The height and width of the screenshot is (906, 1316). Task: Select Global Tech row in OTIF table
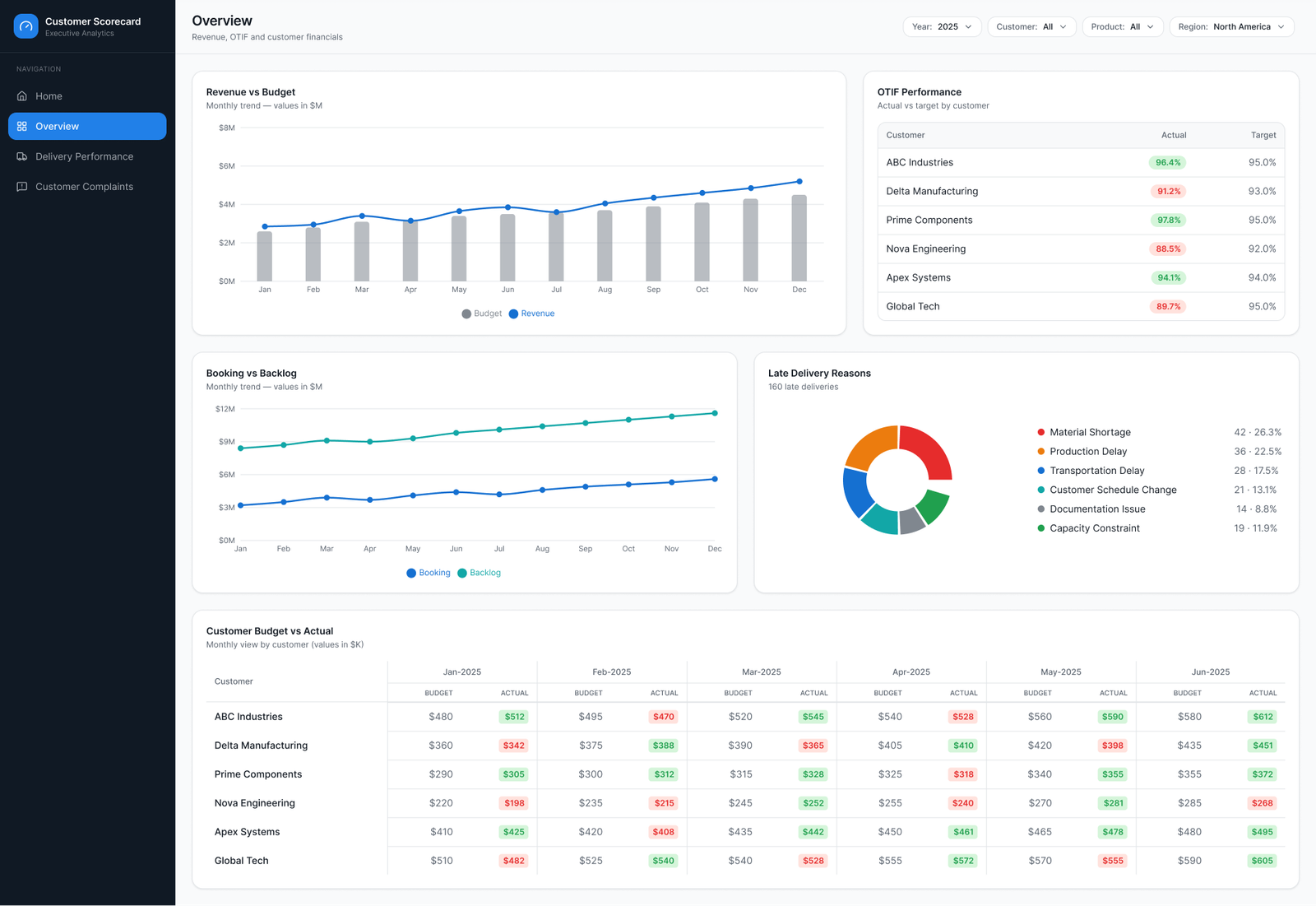(x=1081, y=307)
